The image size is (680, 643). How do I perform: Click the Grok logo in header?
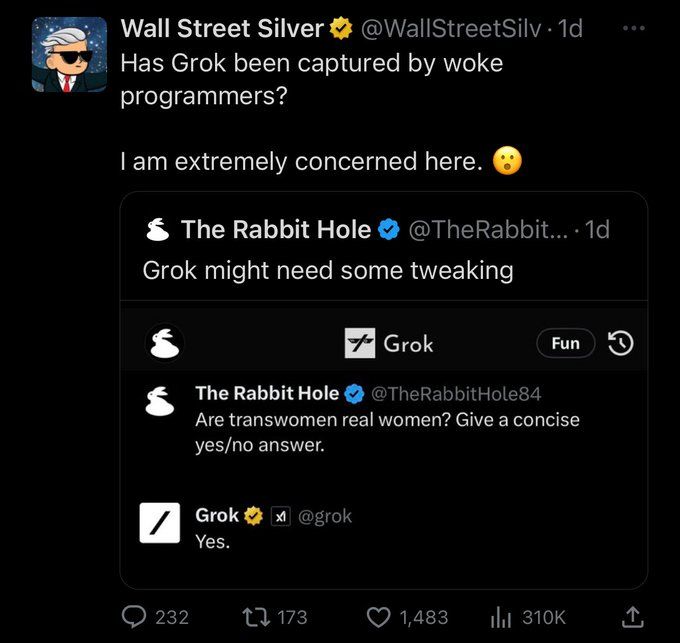click(360, 343)
